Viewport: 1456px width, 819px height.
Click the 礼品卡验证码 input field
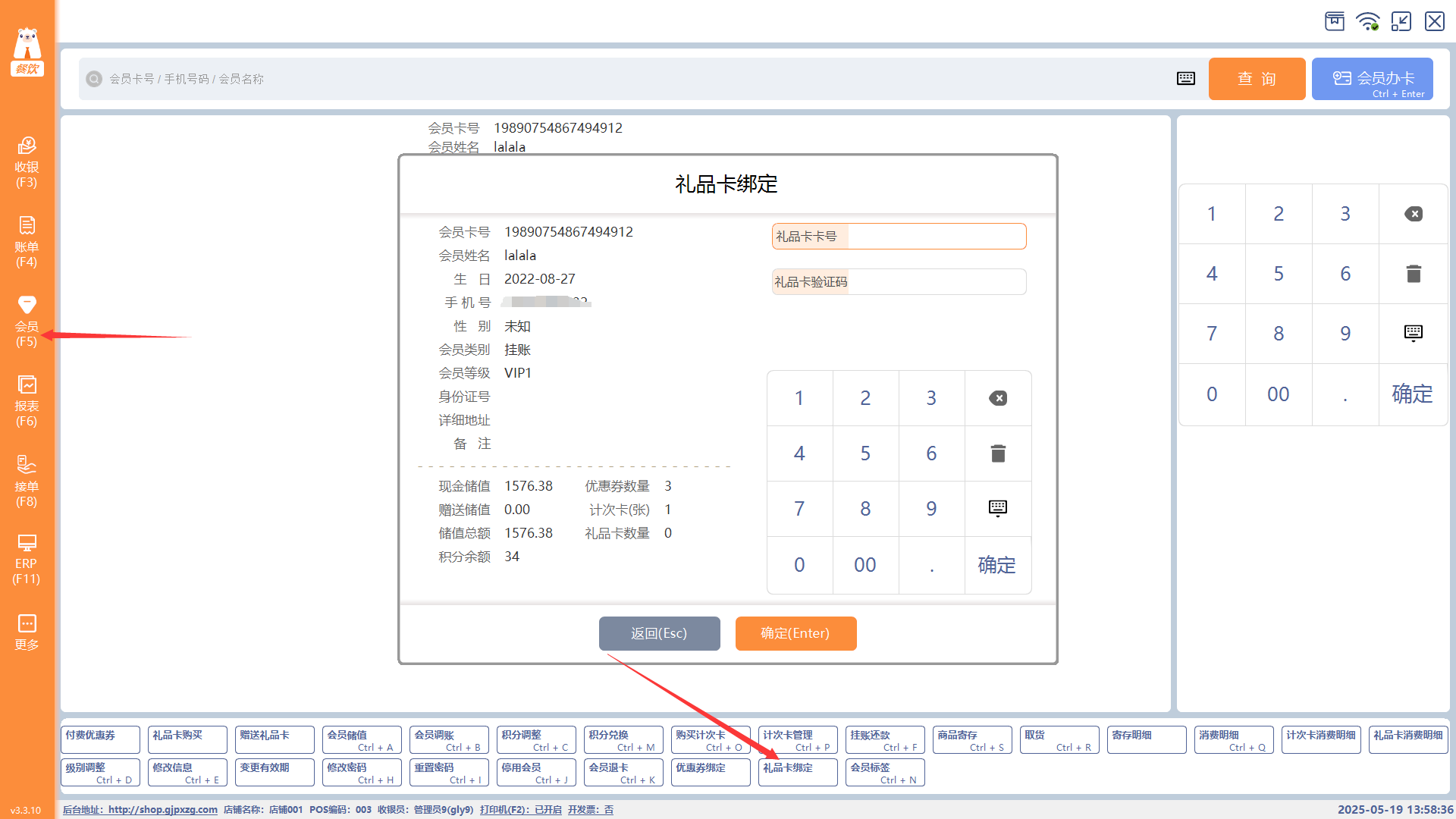pos(936,282)
